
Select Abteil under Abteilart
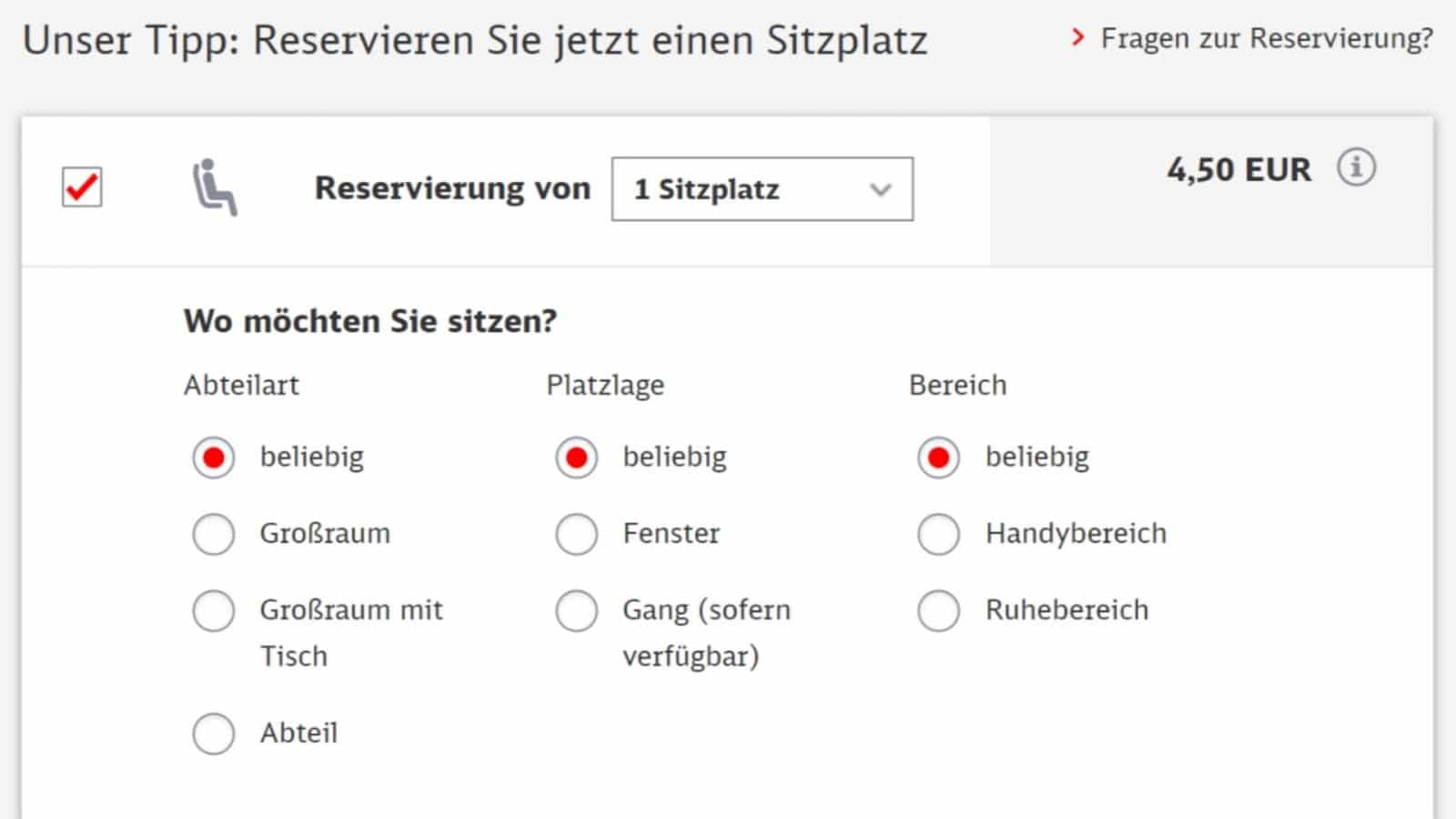click(x=213, y=733)
